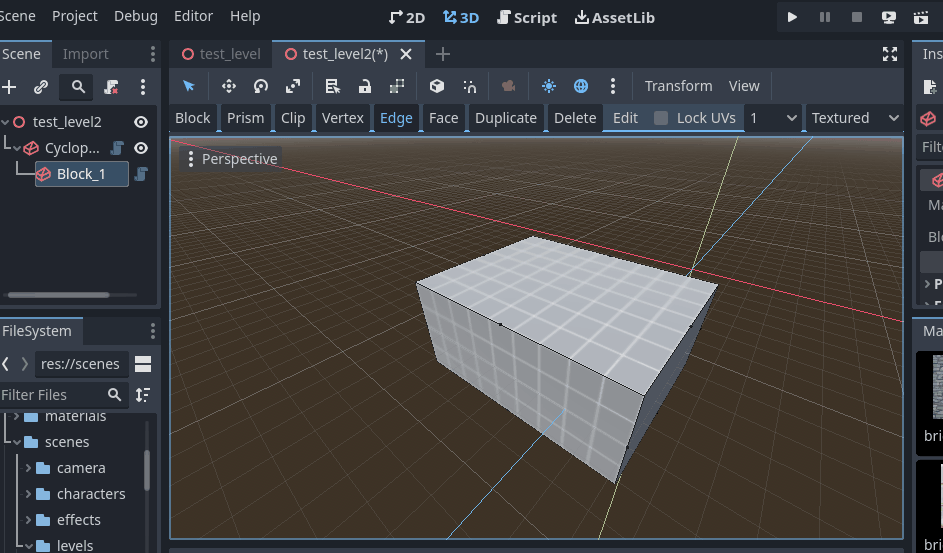This screenshot has width=943, height=553.
Task: Open the Perspective view menu
Action: click(x=232, y=159)
